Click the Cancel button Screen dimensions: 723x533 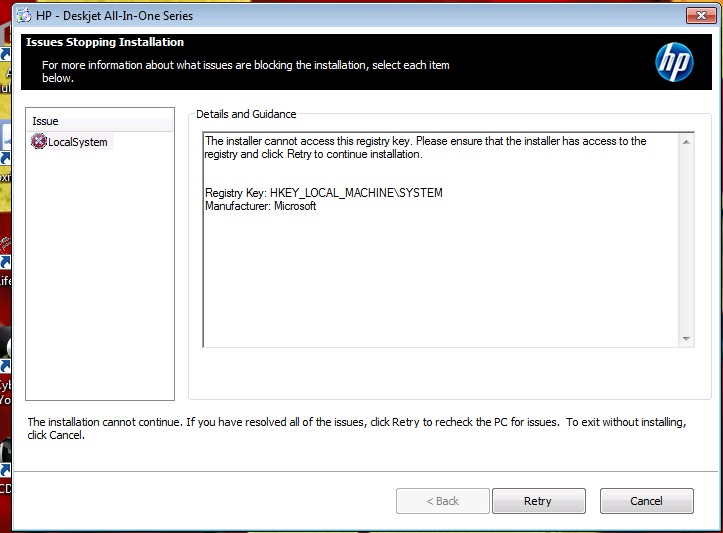point(646,501)
